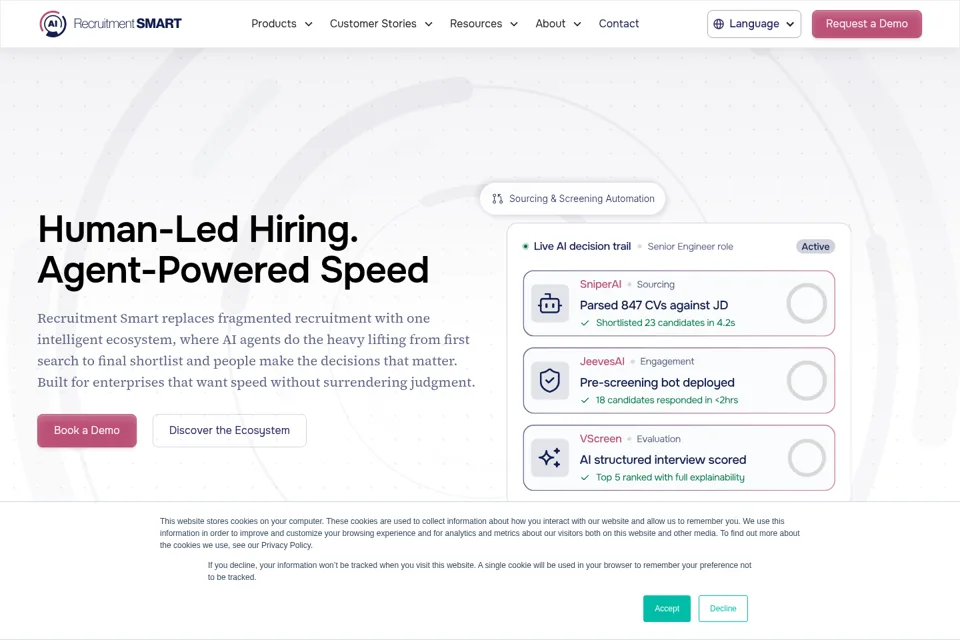
Task: Click the Active status badge
Action: 815,246
